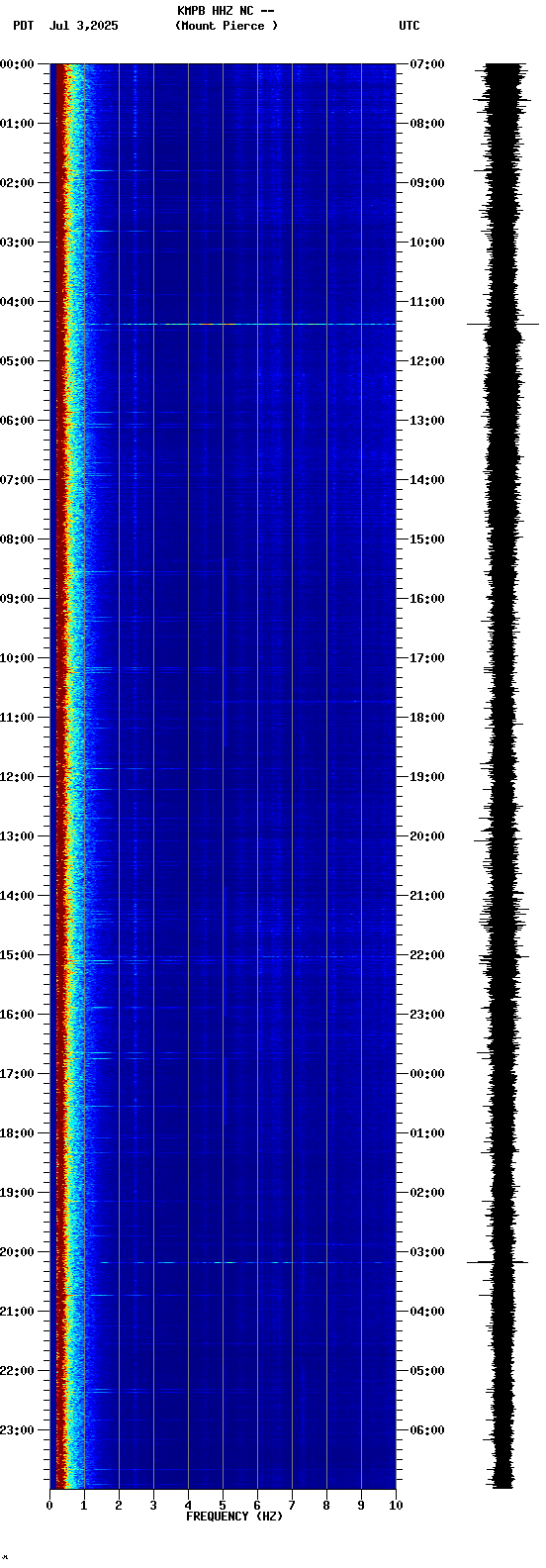Click the 06:00 UTC time label

click(427, 1430)
